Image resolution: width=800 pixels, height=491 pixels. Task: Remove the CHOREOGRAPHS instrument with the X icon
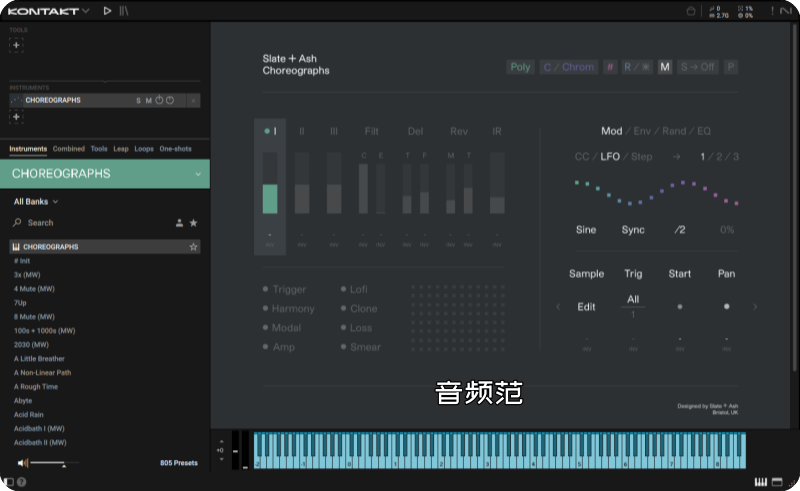pos(193,100)
